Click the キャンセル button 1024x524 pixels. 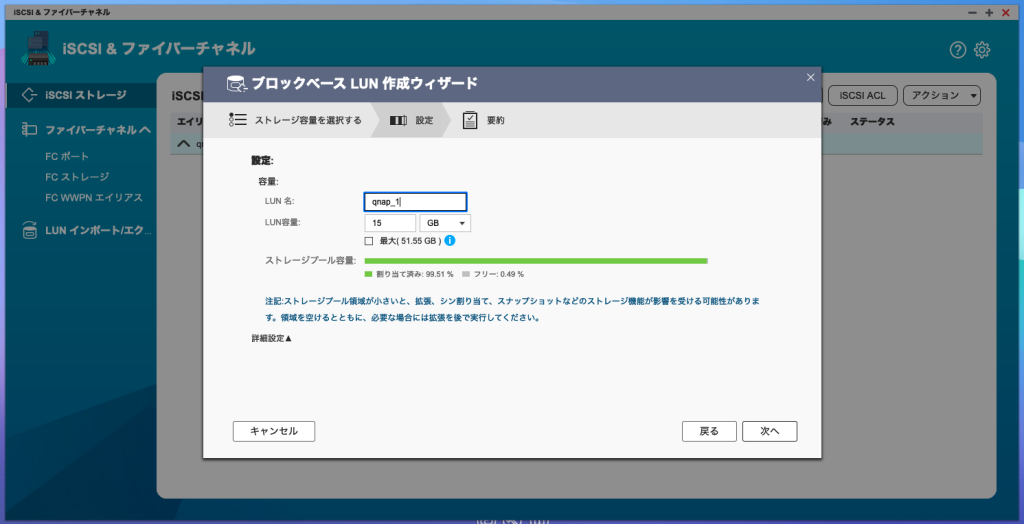point(274,431)
